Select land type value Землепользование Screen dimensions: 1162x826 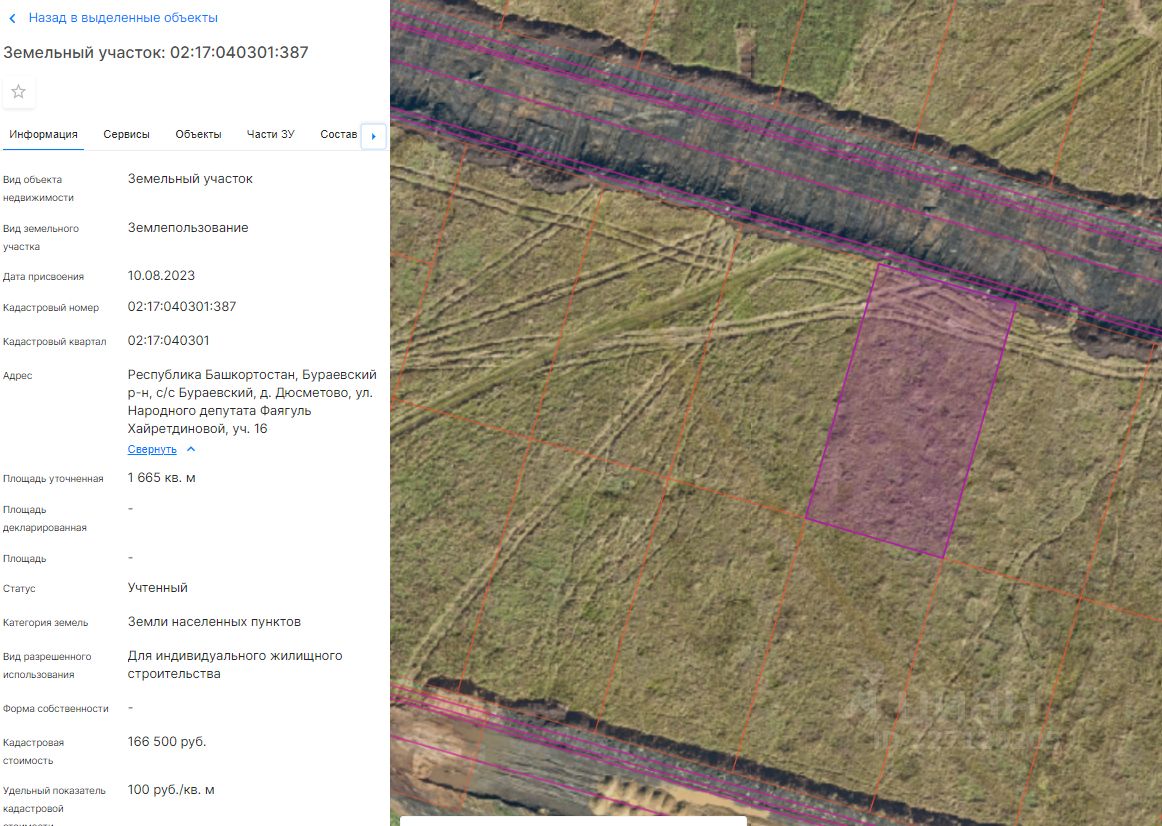188,227
